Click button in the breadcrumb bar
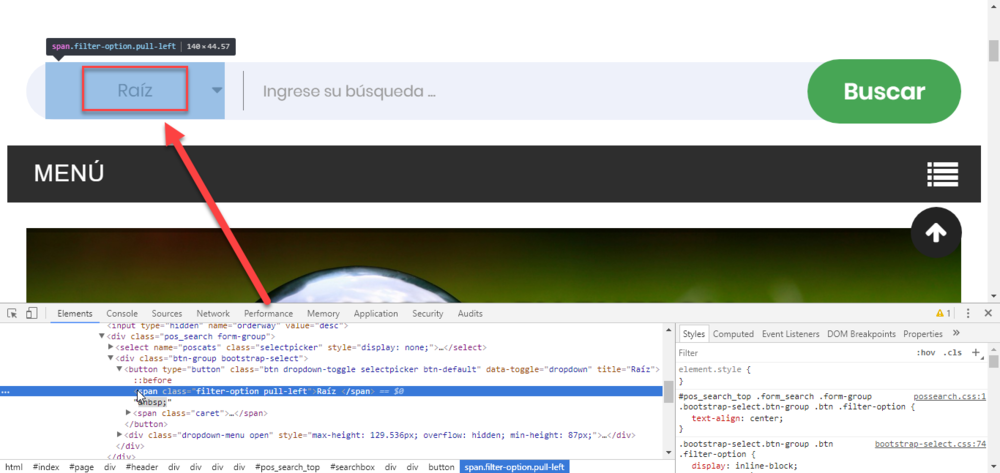 tap(441, 467)
